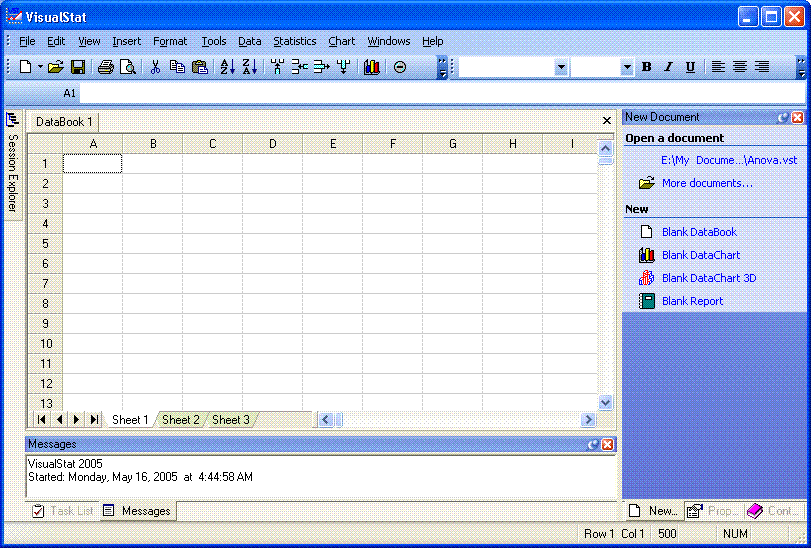Viewport: 811px width, 548px height.
Task: Expand the standard toolbar overflow chevron
Action: click(442, 67)
